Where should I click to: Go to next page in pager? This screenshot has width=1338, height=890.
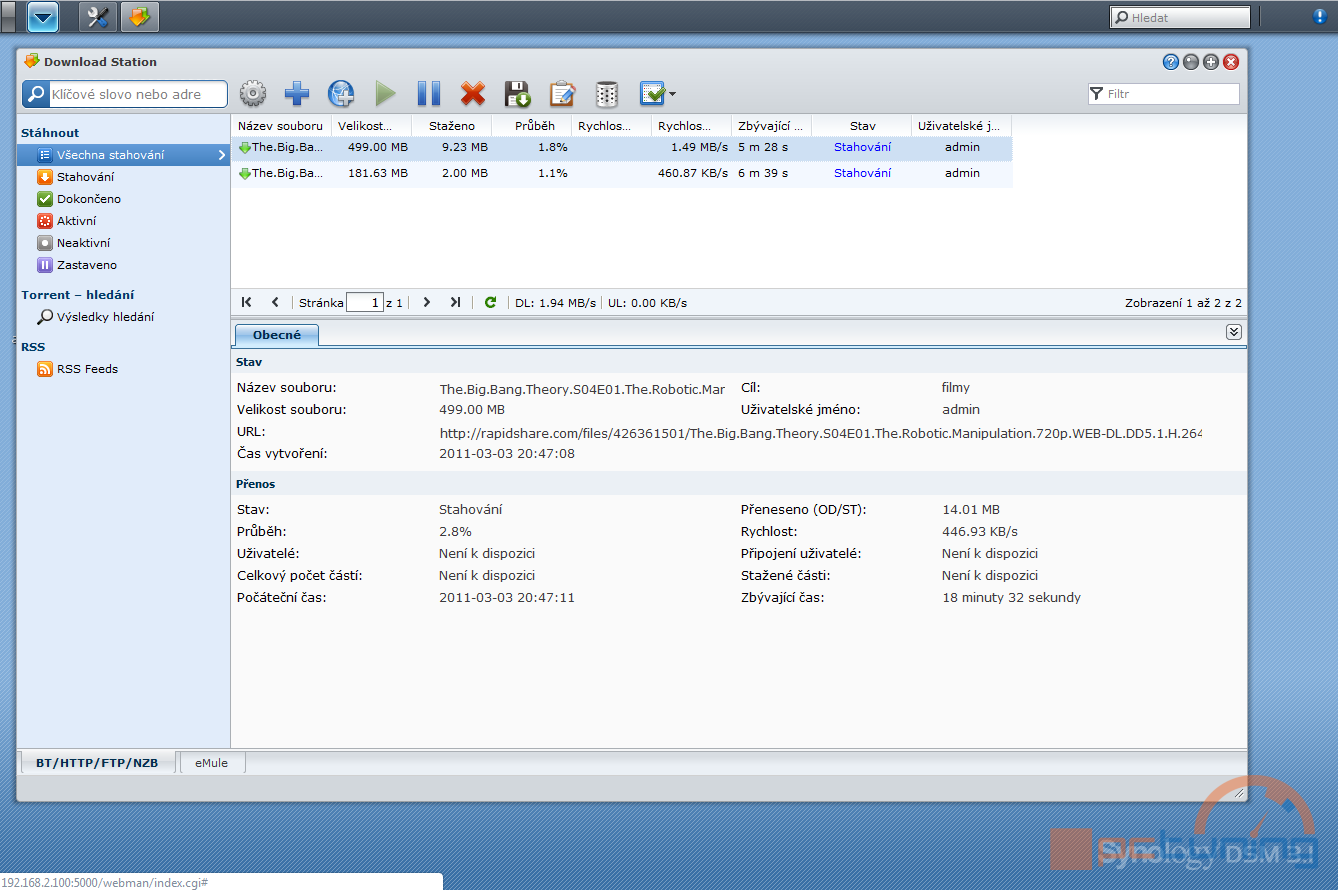tap(426, 302)
